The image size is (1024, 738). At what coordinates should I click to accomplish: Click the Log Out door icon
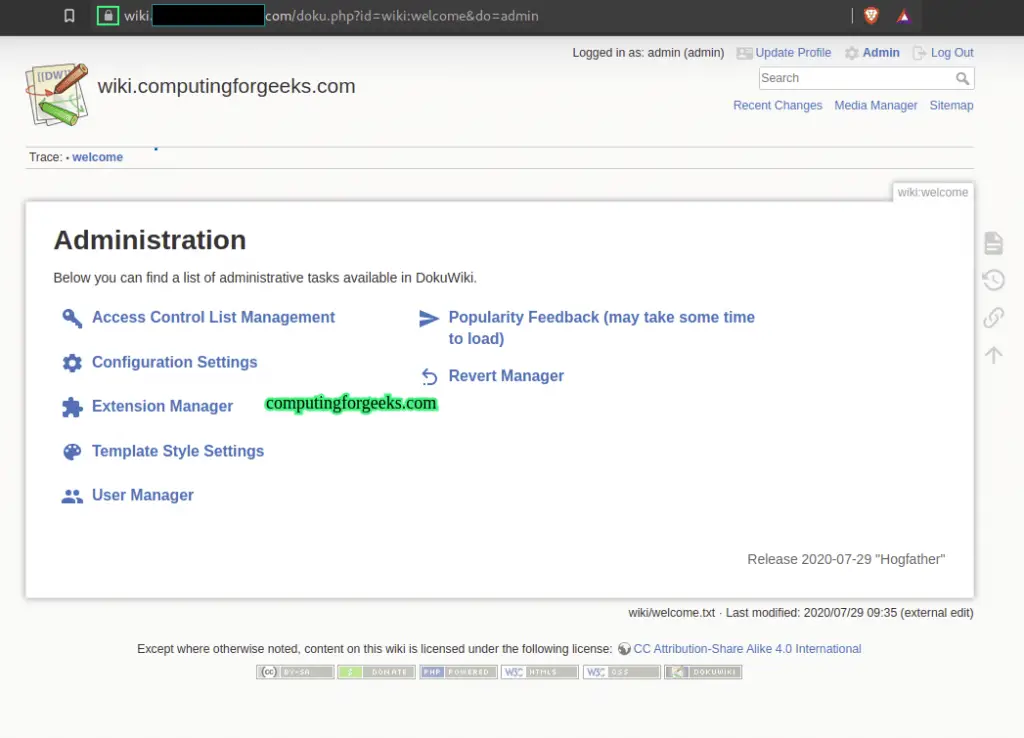[x=920, y=53]
